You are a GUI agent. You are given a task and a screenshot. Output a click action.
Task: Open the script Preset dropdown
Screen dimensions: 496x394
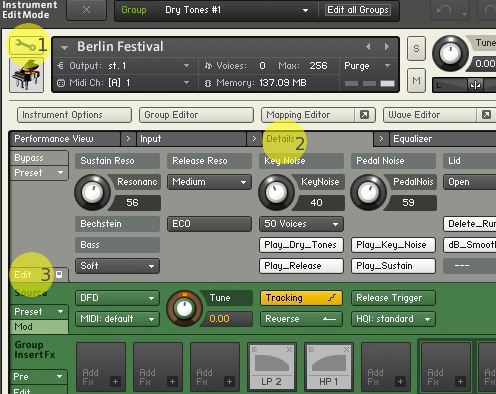click(39, 173)
